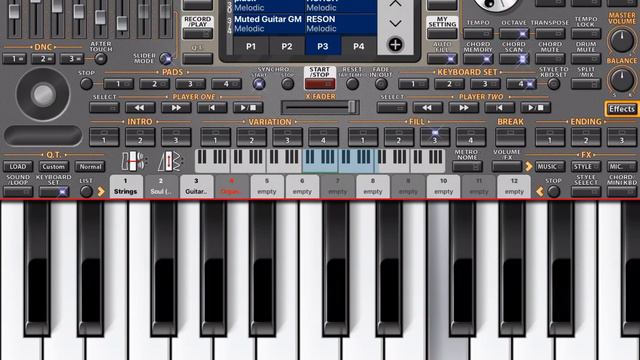The width and height of the screenshot is (640, 360).
Task: Open Player Two Select list
Action: [x=391, y=108]
